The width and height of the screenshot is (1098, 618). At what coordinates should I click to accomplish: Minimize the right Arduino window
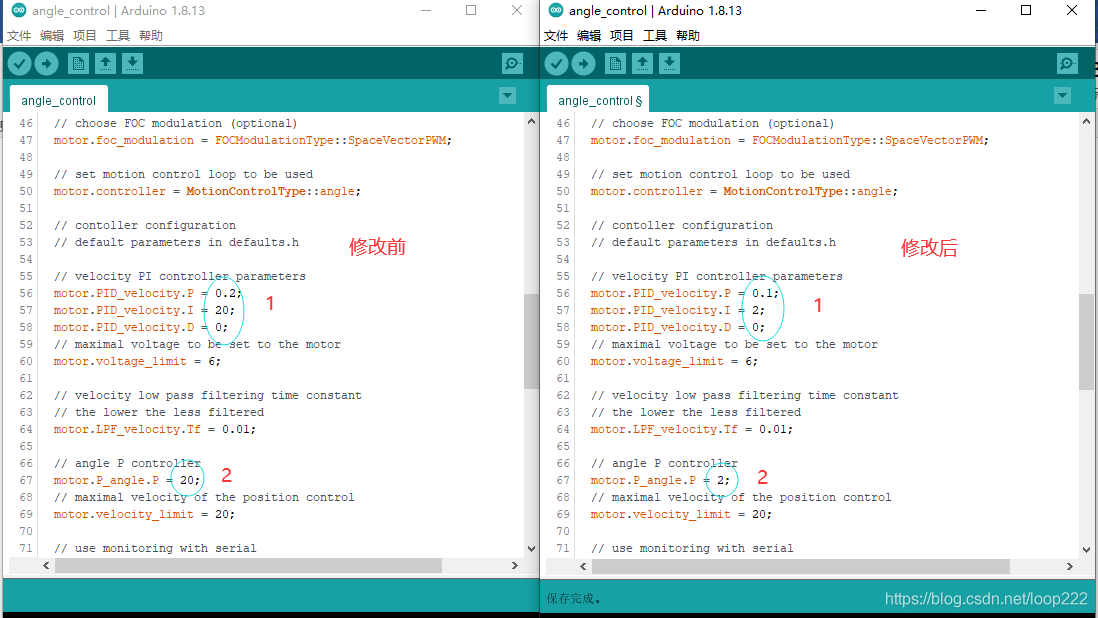click(x=981, y=10)
